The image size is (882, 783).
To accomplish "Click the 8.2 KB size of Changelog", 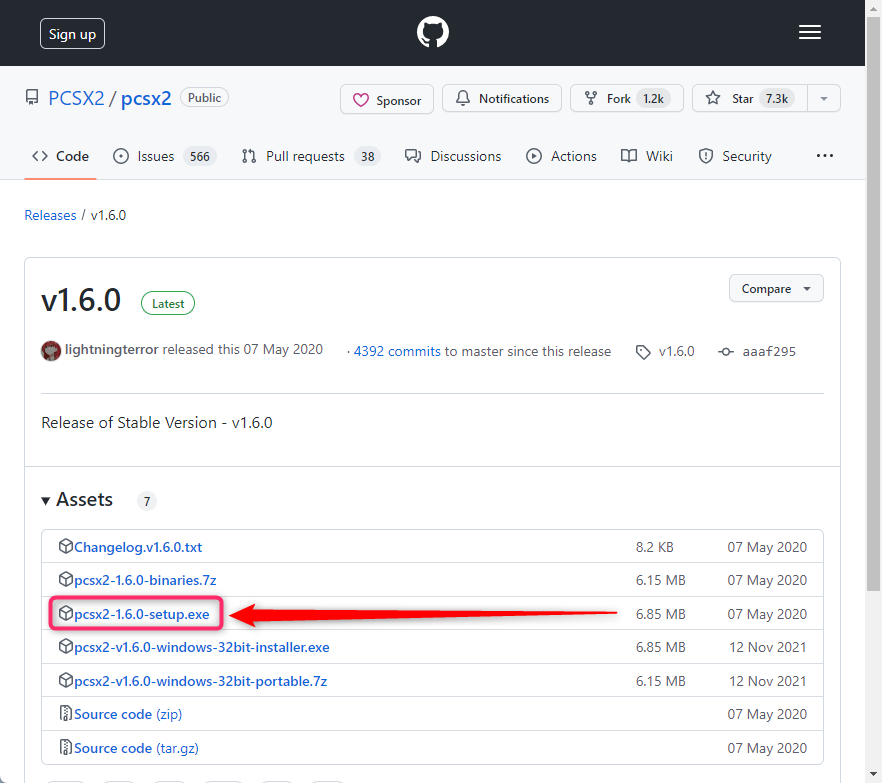I will pos(654,547).
